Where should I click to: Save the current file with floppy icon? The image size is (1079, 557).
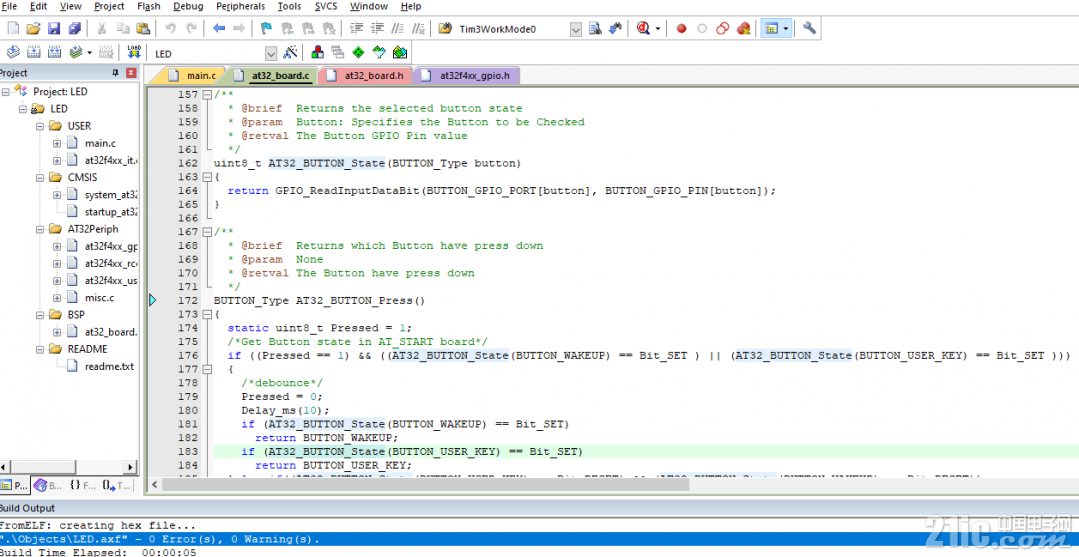54,29
